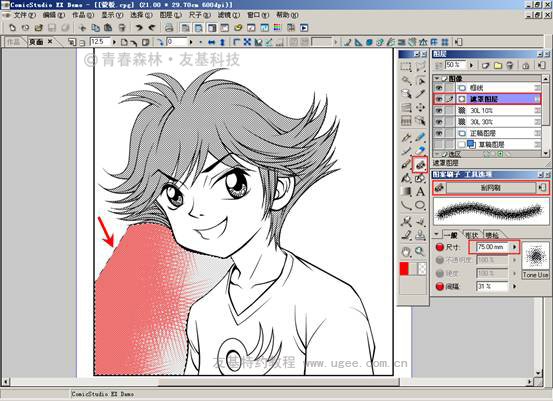The image size is (553, 401).
Task: Hide the 30L 30% tone layer
Action: tap(439, 122)
